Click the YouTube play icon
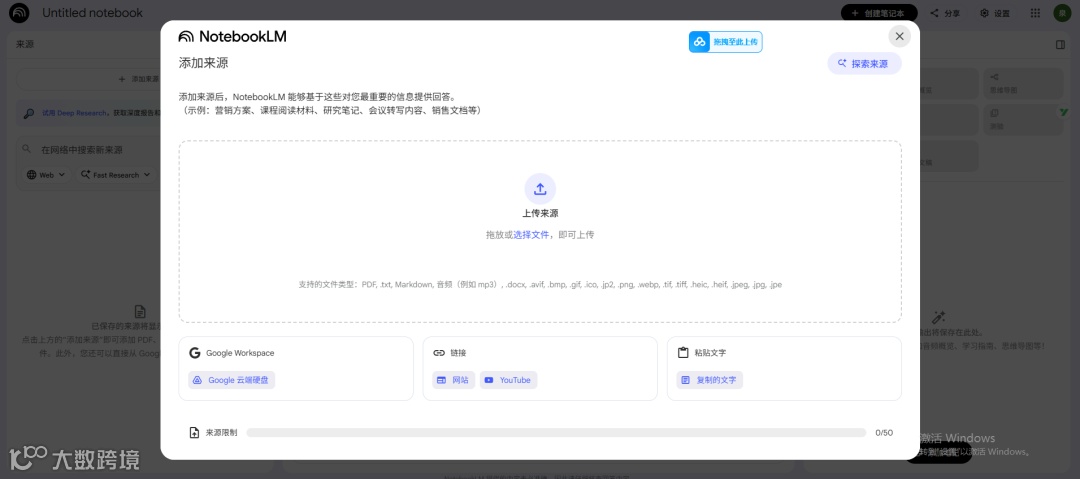This screenshot has width=1080, height=479. tap(488, 380)
